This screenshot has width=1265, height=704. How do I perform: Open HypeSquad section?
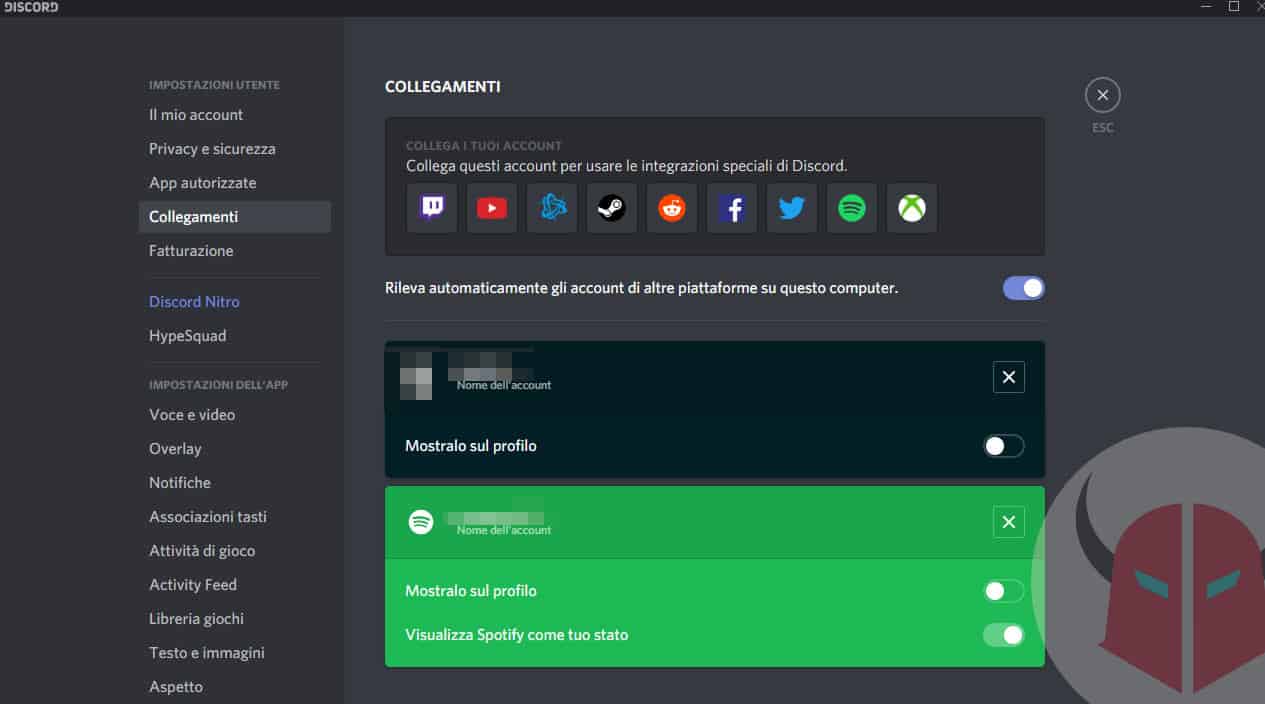pos(234,336)
